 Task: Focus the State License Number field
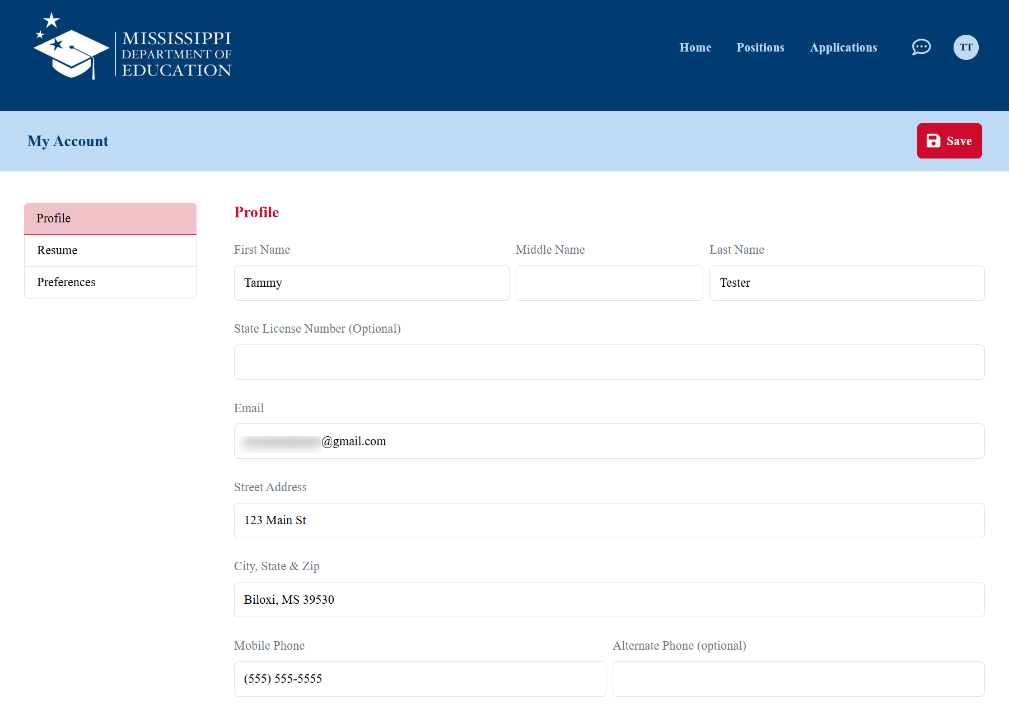tap(608, 362)
